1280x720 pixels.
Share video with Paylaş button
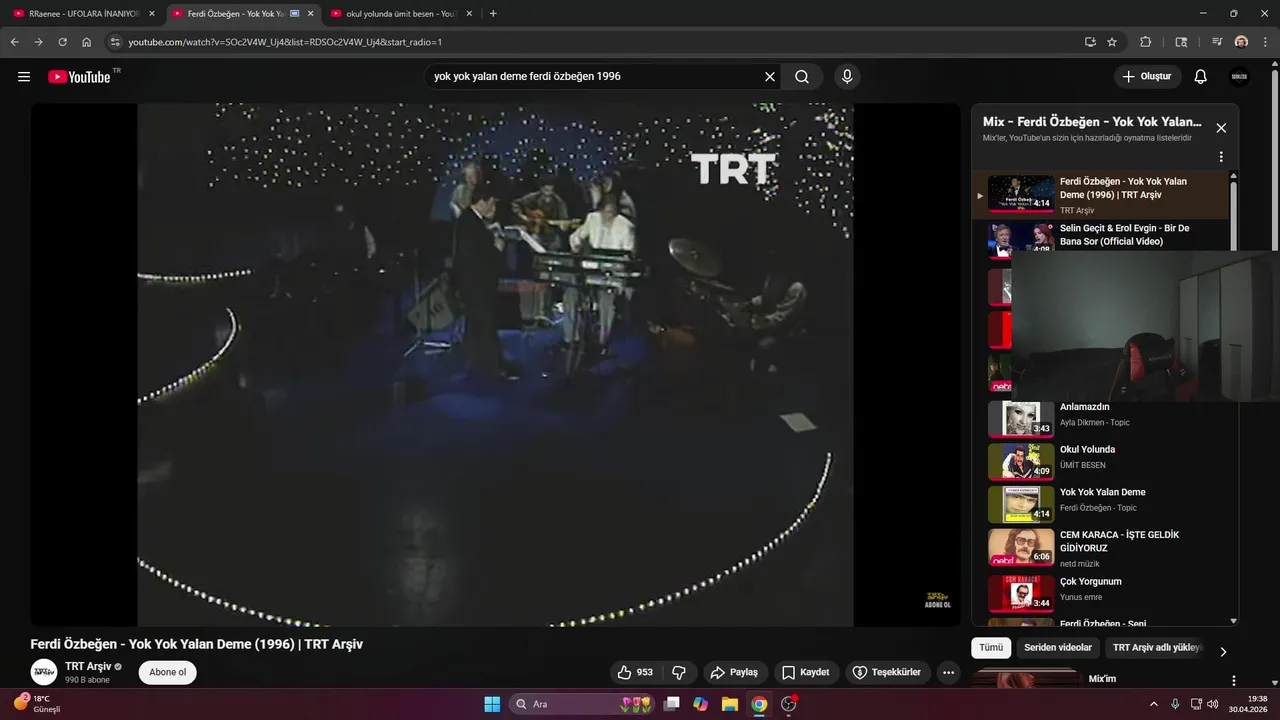pos(734,672)
